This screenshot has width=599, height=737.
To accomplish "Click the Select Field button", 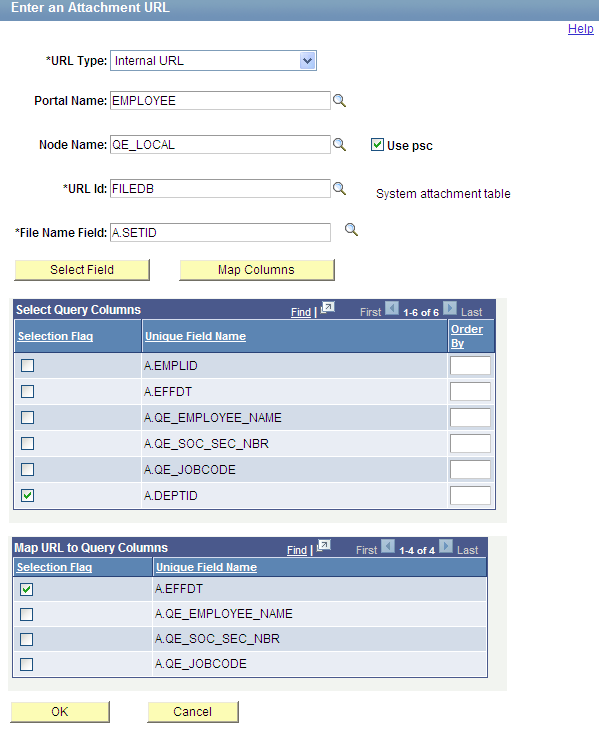I will click(x=82, y=270).
